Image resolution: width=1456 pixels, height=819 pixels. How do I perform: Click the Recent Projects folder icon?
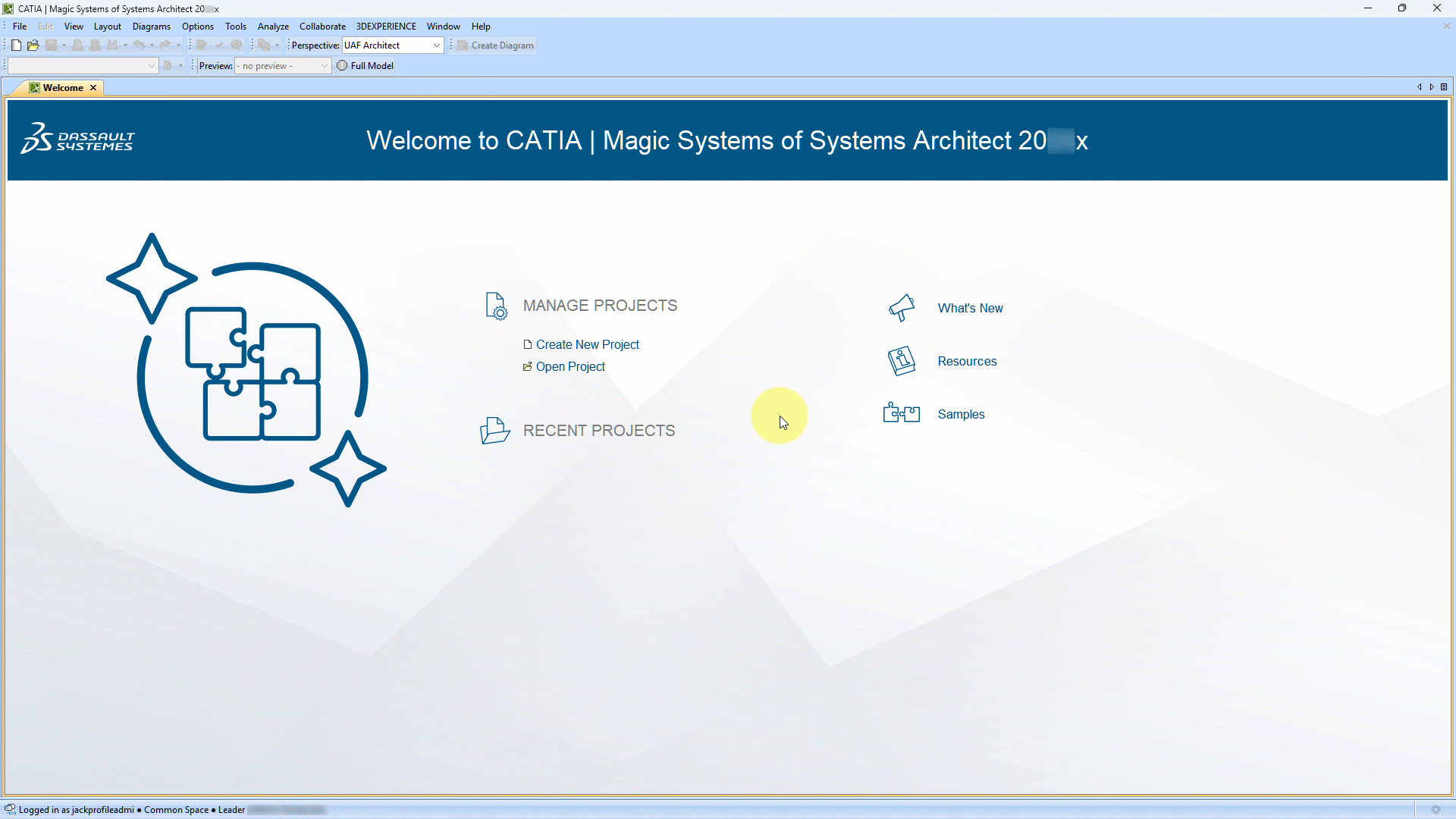tap(494, 431)
